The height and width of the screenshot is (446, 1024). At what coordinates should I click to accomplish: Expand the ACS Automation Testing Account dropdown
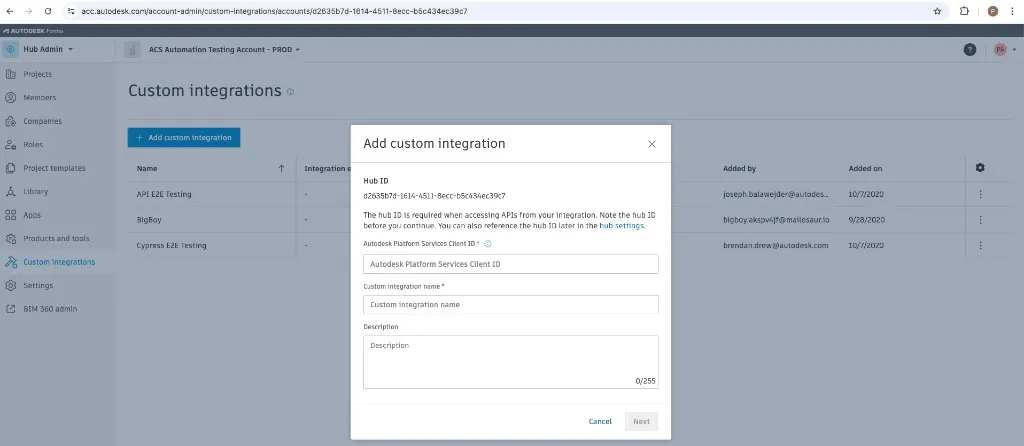click(x=298, y=50)
